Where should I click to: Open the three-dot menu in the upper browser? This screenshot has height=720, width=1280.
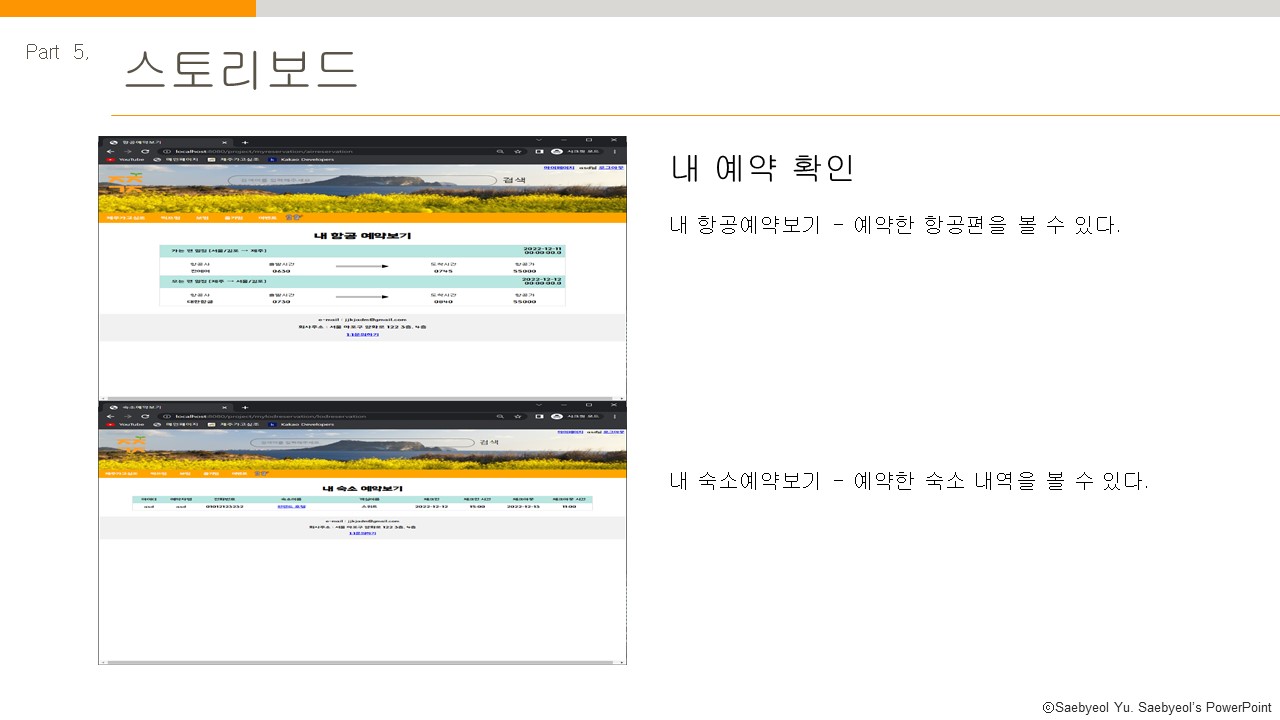click(x=615, y=151)
